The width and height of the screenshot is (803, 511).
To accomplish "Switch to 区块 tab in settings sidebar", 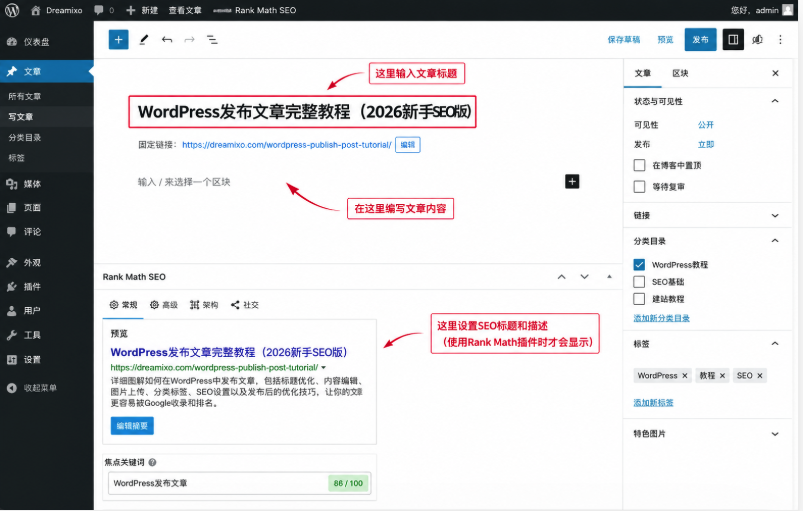I will pos(680,73).
